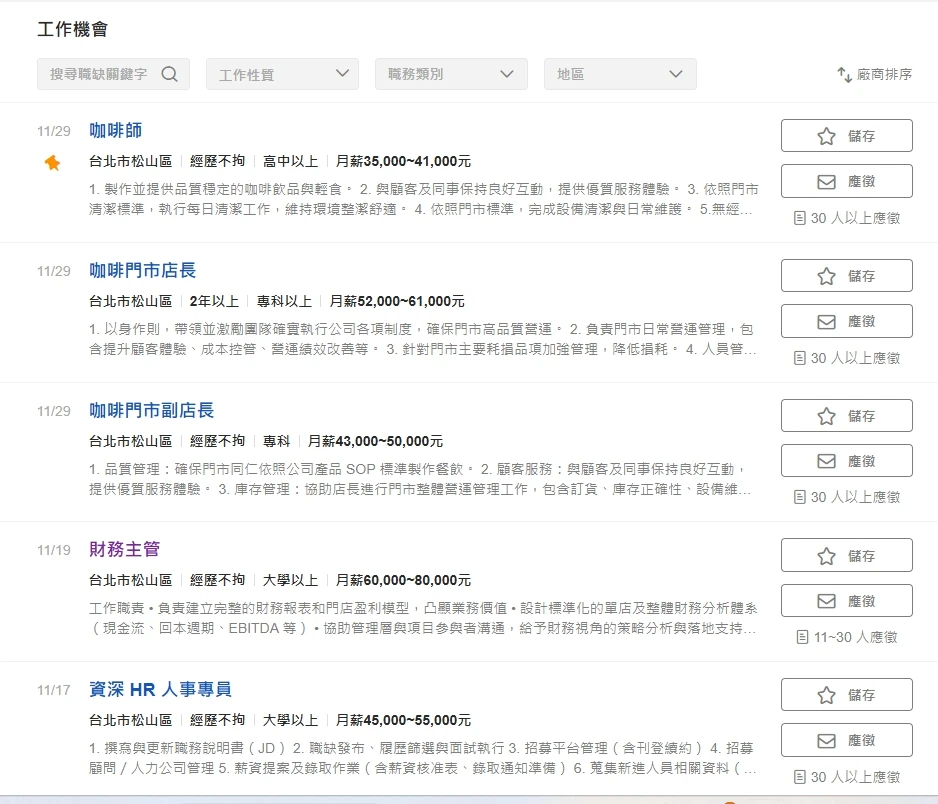Image resolution: width=938 pixels, height=804 pixels.
Task: Apply for the 咖啡門市副店長 position
Action: point(846,461)
